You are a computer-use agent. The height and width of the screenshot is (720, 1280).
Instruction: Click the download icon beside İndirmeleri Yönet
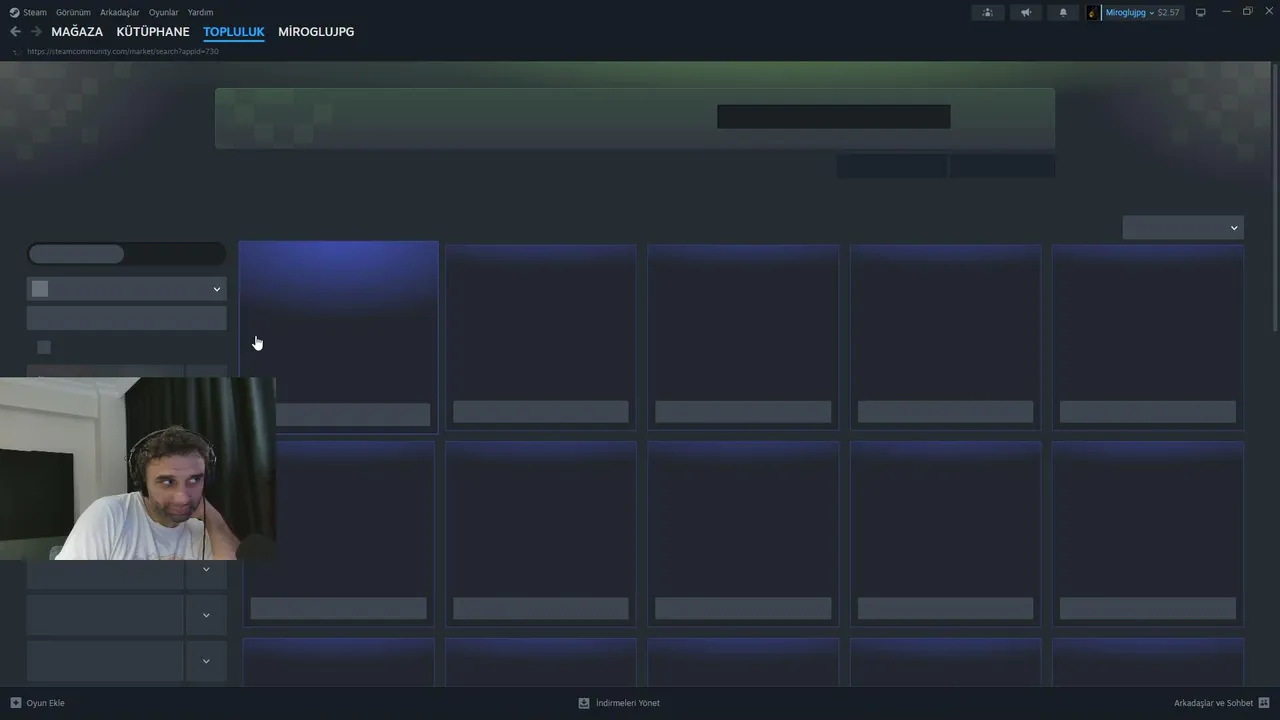coord(584,703)
